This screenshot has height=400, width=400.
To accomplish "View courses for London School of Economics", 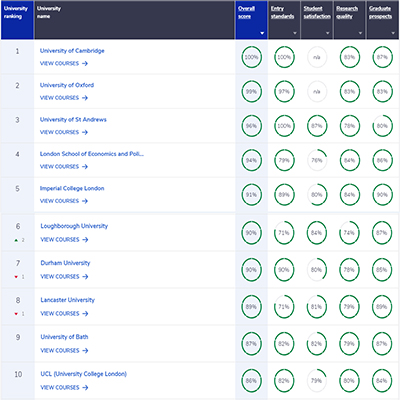I will pos(64,166).
